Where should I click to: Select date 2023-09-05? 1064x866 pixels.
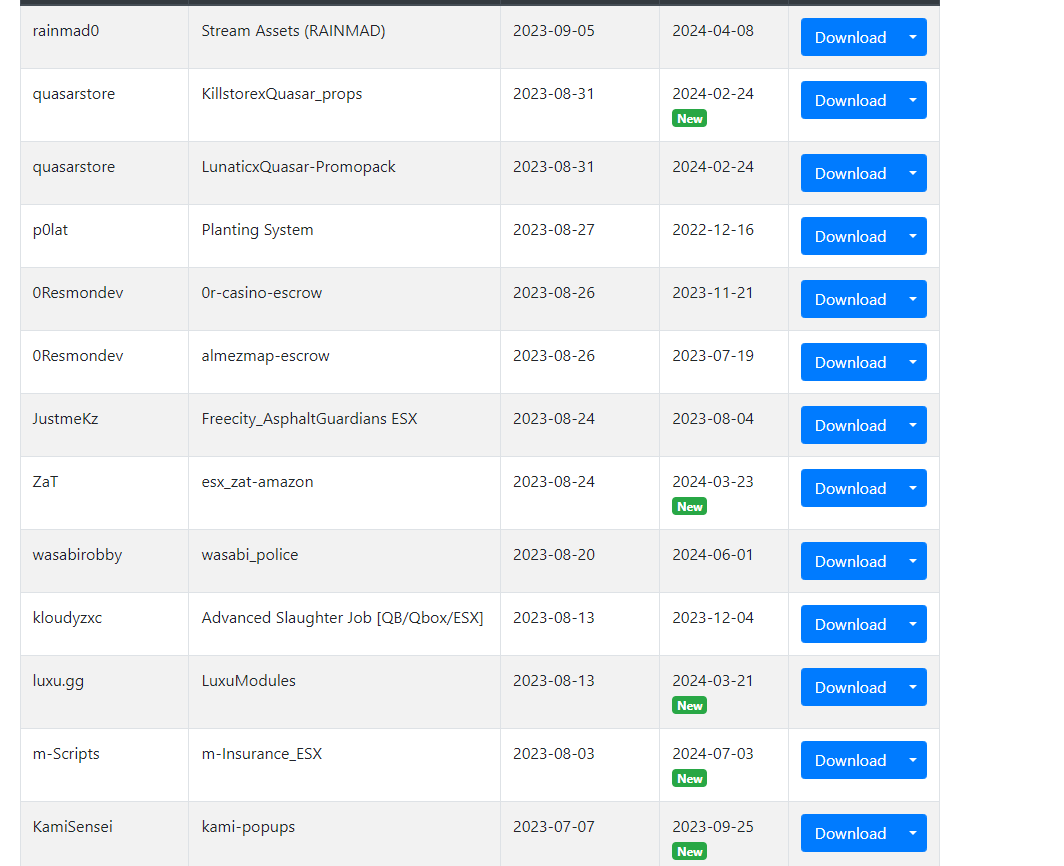pos(554,31)
